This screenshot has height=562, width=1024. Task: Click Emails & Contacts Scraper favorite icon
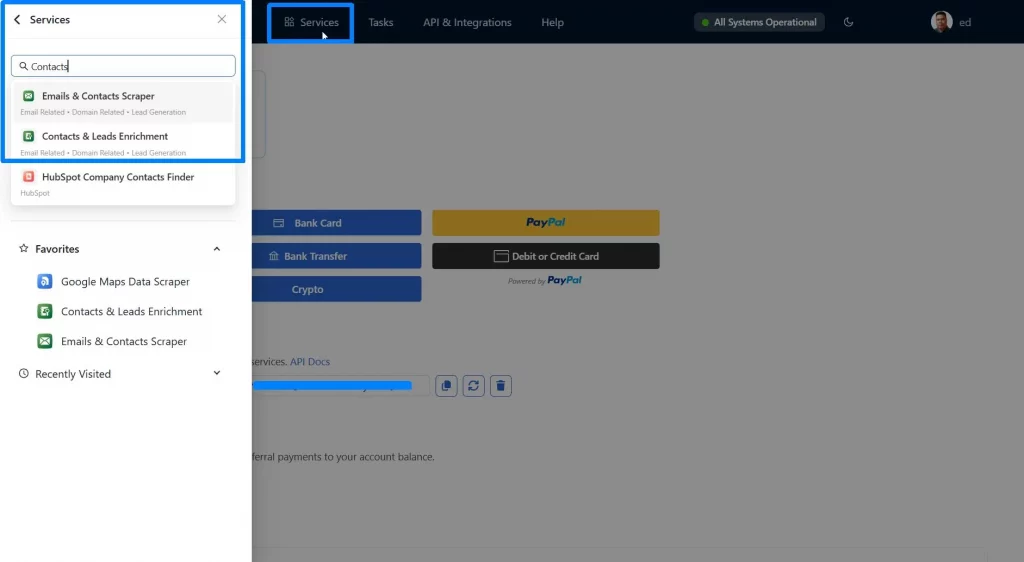pyautogui.click(x=44, y=341)
